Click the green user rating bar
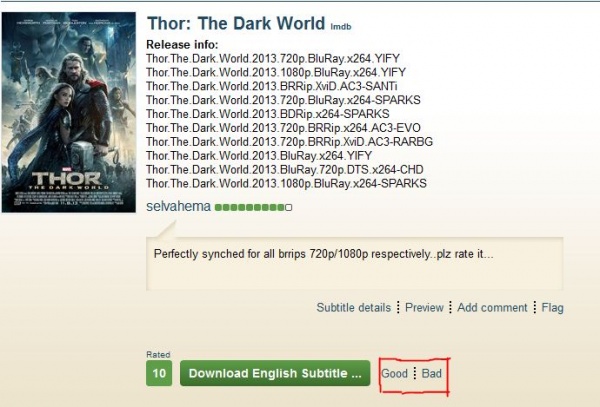 tap(253, 207)
